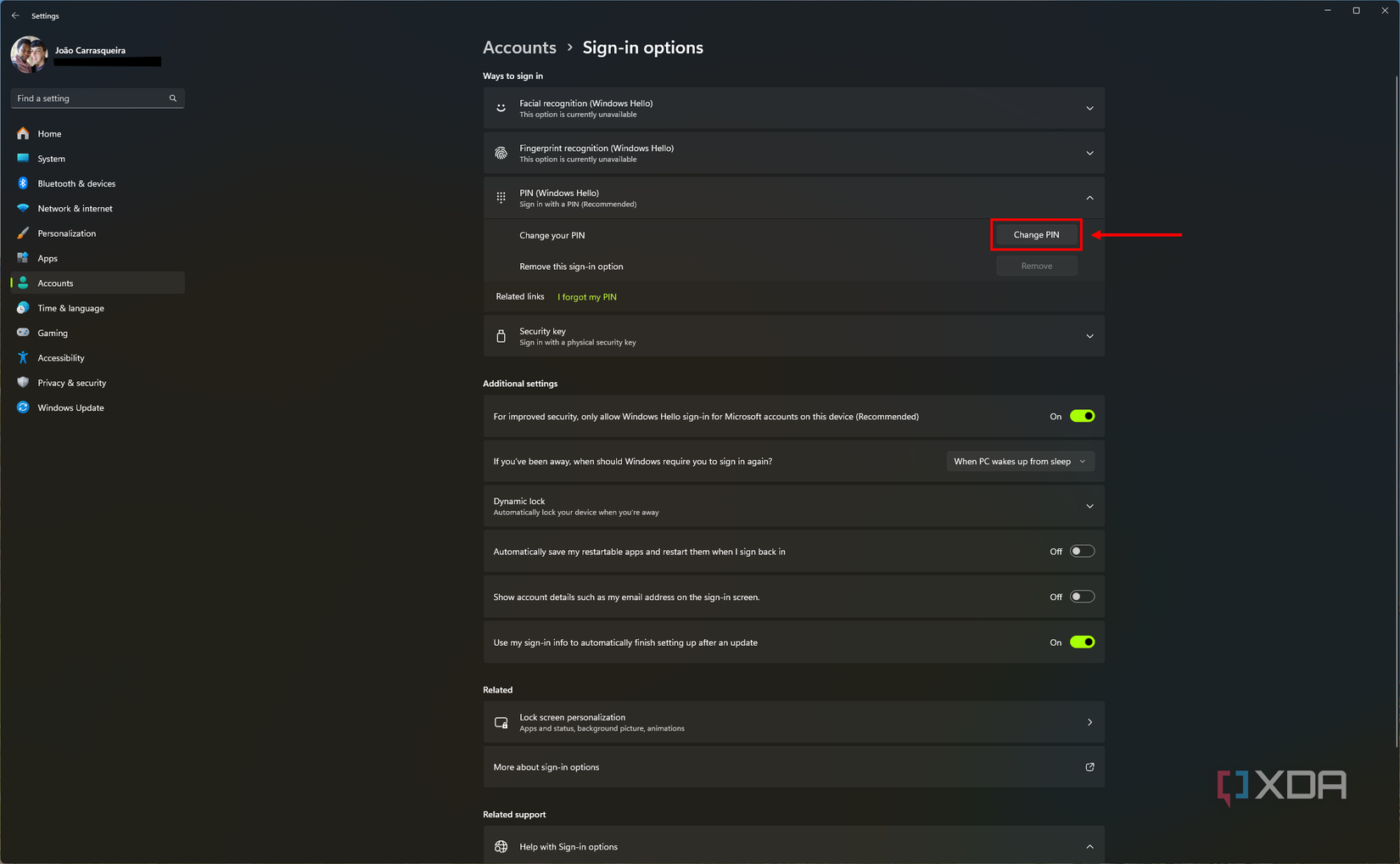1400x864 pixels.
Task: Turn on show account details toggle
Action: tap(1082, 597)
